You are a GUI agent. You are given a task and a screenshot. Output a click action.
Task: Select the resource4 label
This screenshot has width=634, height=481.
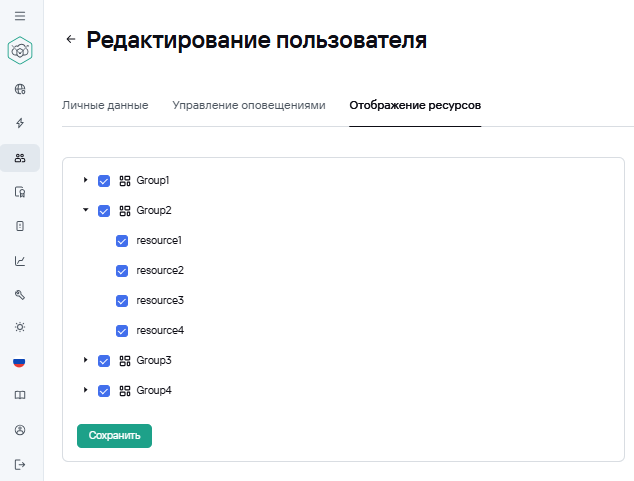[160, 330]
